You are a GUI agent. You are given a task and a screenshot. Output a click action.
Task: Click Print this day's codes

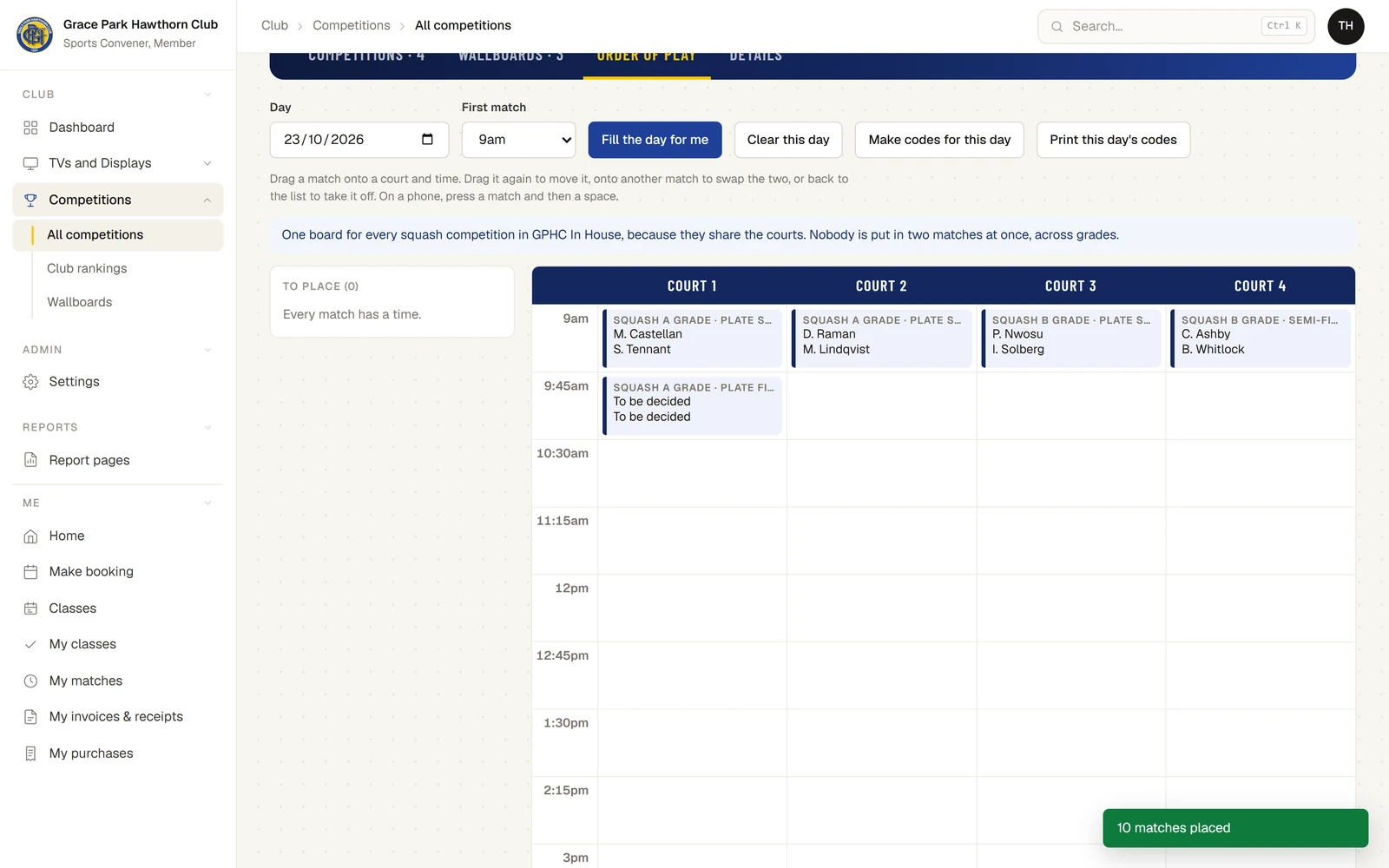click(1113, 140)
